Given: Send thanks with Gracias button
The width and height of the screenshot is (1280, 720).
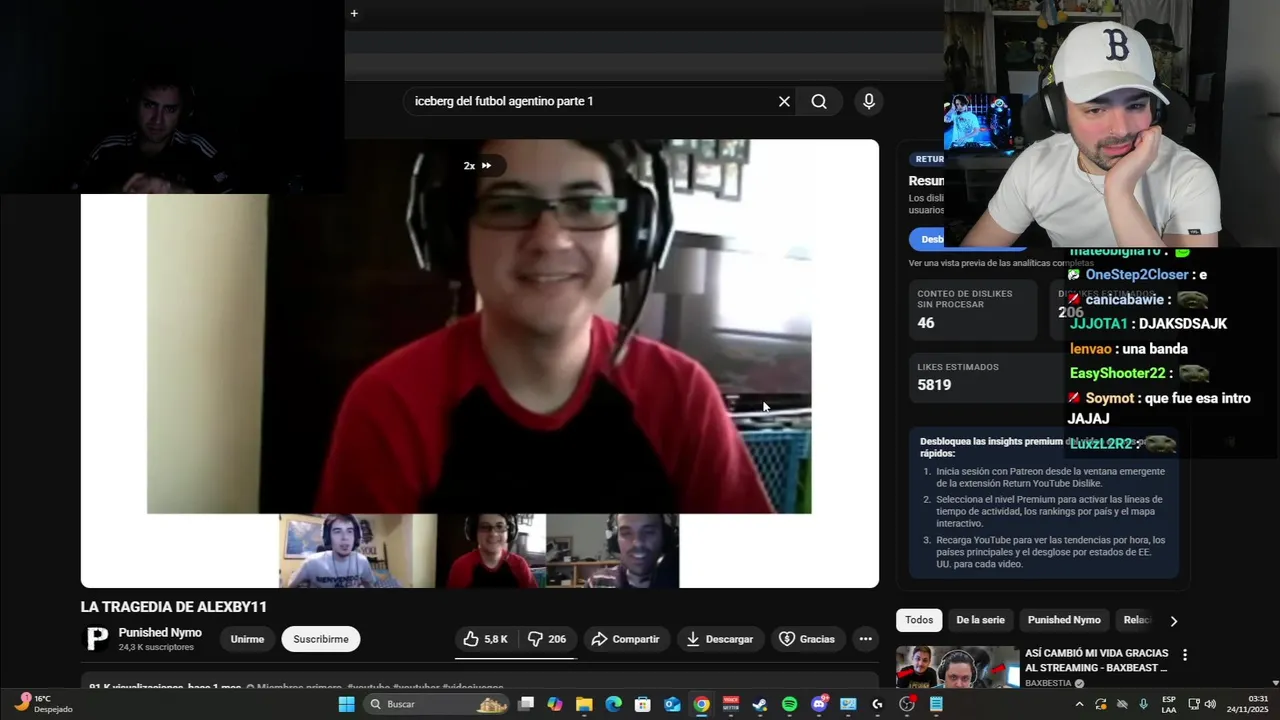Looking at the screenshot, I should 807,639.
